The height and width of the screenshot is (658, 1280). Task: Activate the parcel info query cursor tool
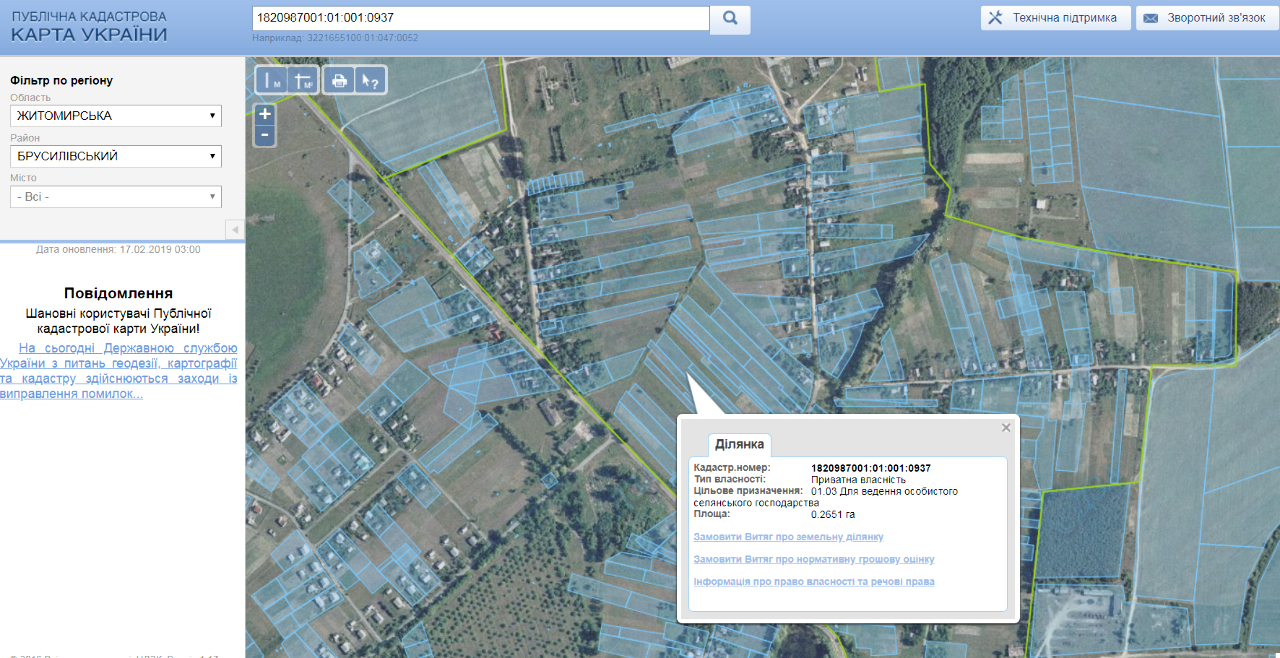[370, 81]
